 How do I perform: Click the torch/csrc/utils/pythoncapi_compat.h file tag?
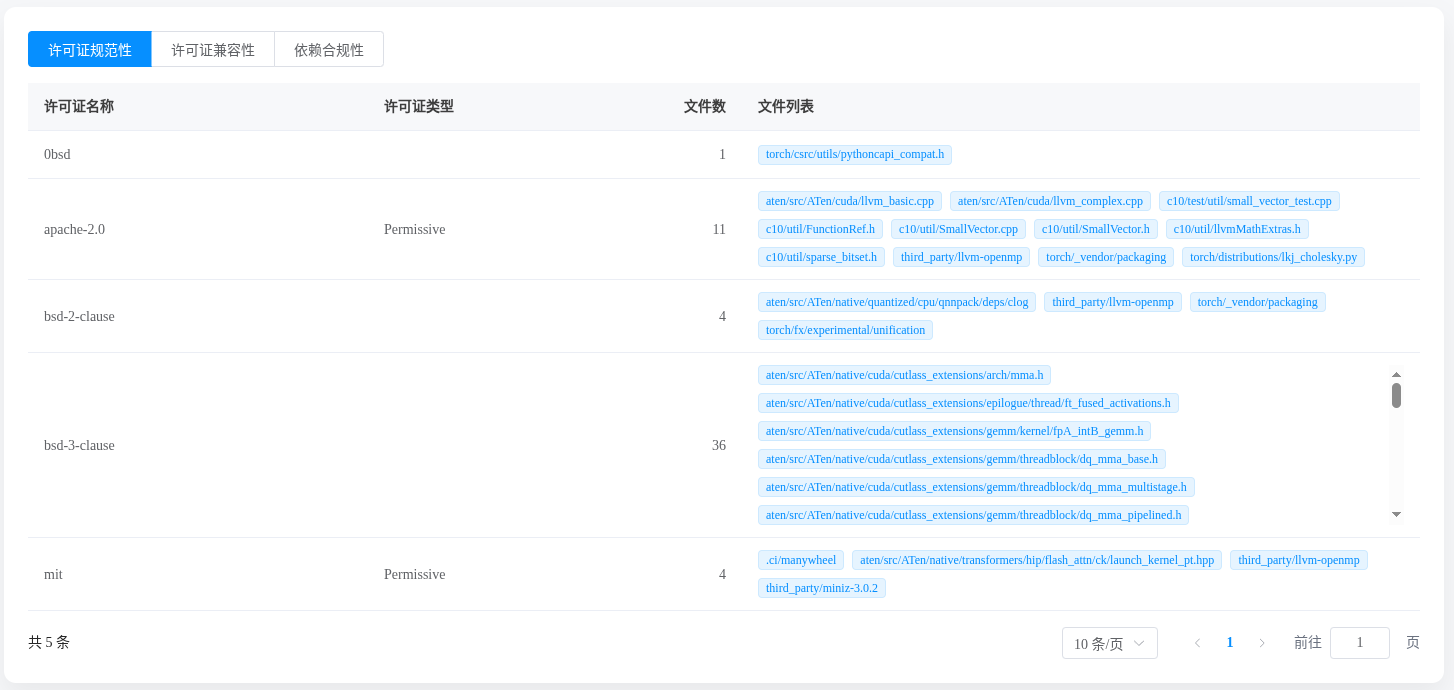(x=855, y=155)
